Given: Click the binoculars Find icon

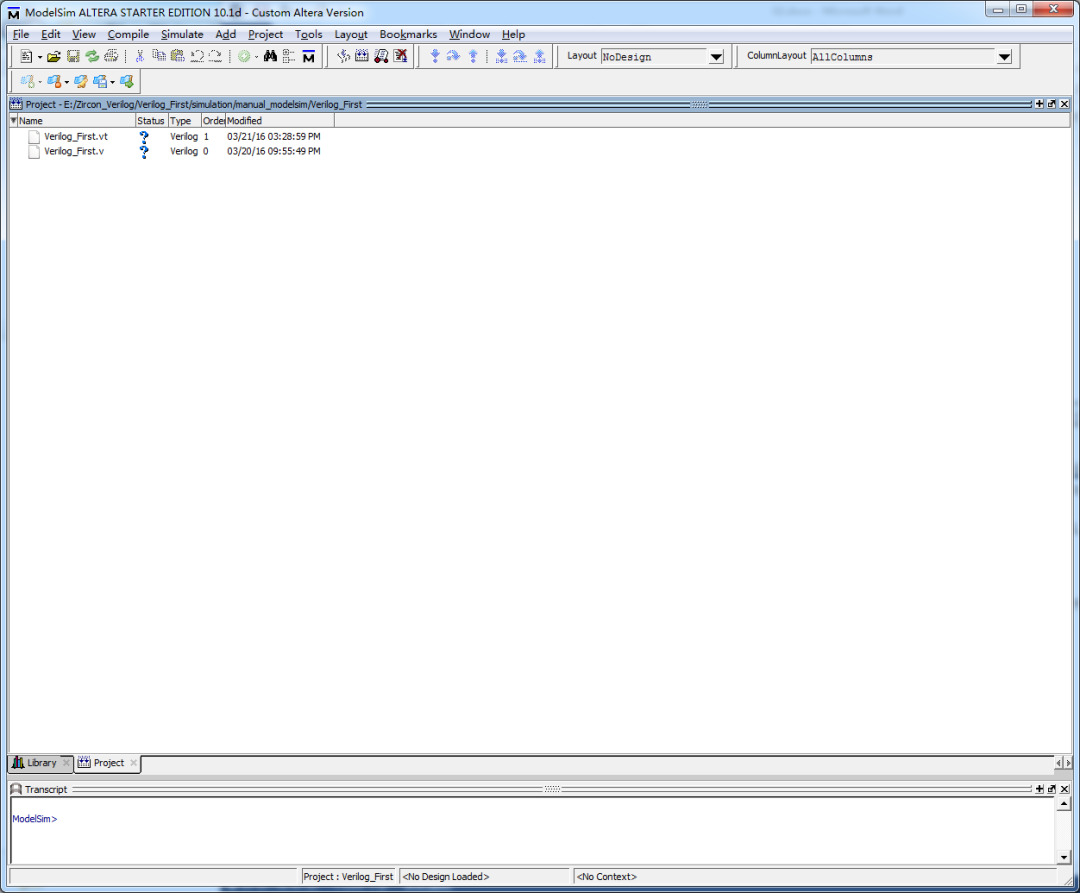Looking at the screenshot, I should pos(270,56).
